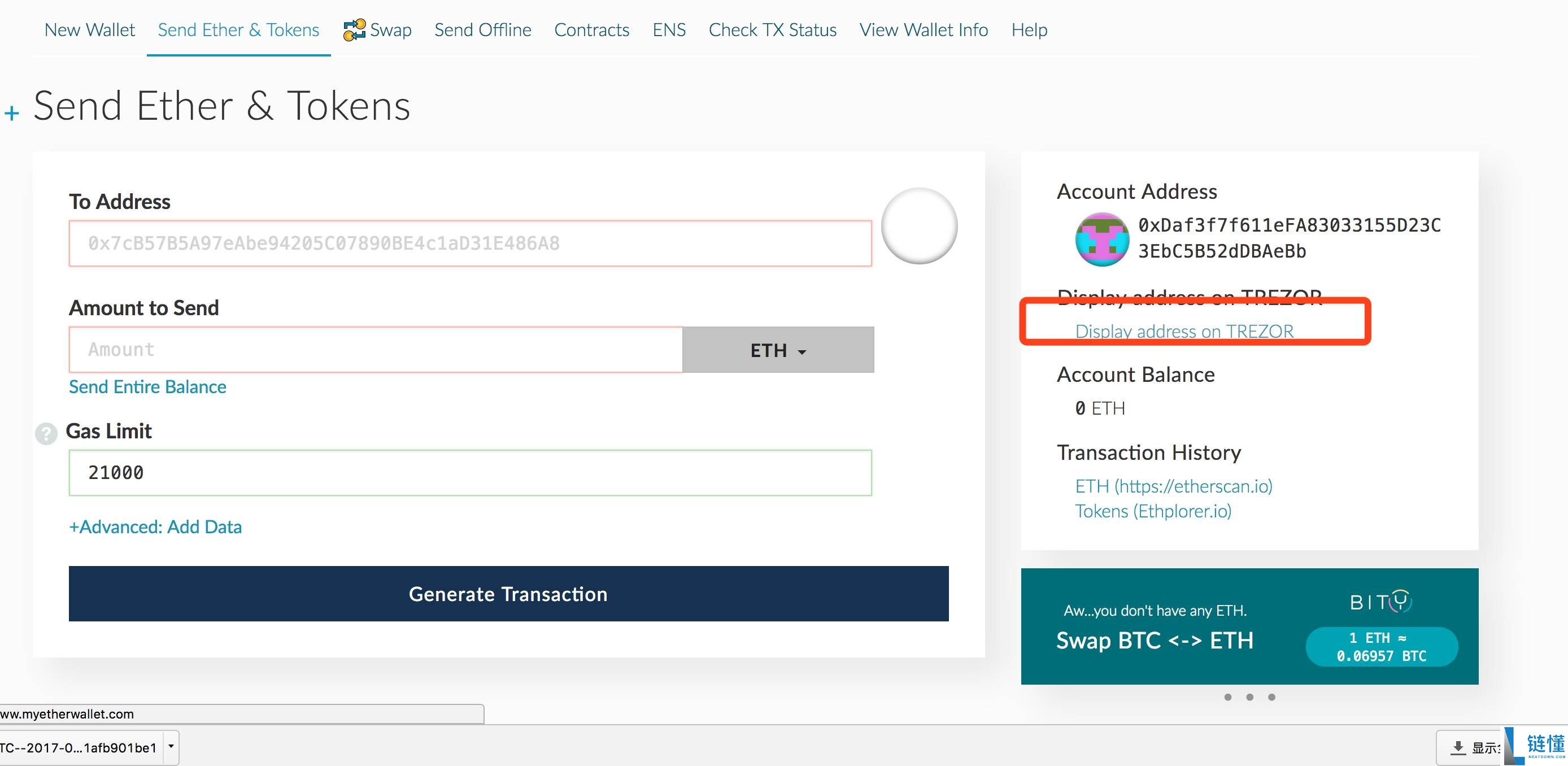
Task: Select the last carousel dot below banner
Action: 1271,697
